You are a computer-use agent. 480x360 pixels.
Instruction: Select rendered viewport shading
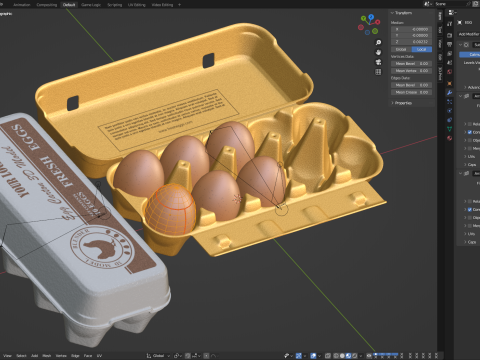coord(355,356)
